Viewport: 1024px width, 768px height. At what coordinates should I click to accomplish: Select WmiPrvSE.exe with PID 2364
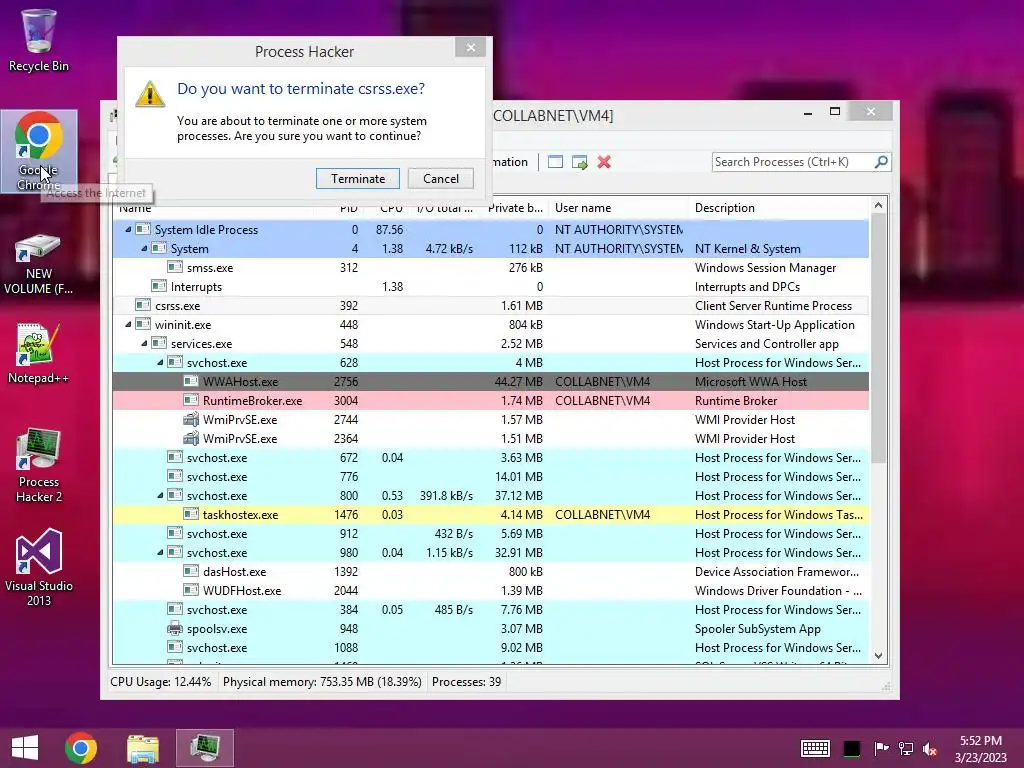(490, 438)
